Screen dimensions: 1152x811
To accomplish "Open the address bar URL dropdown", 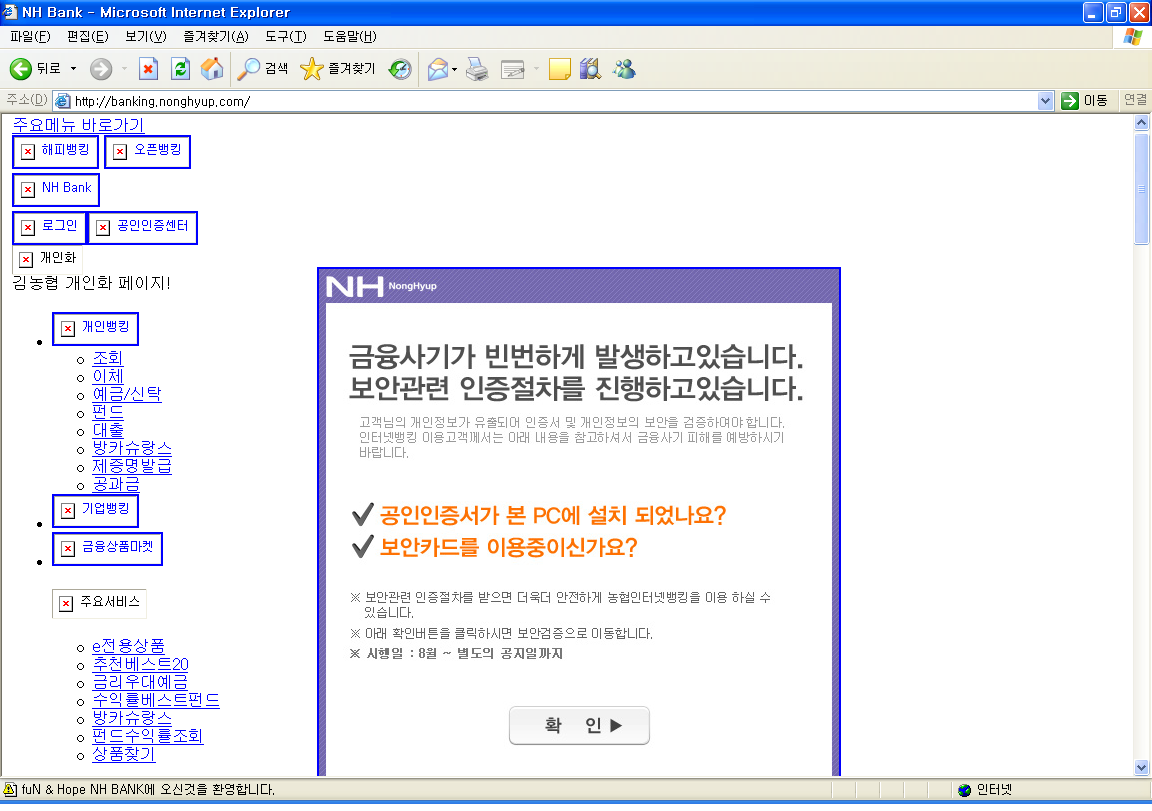I will [x=1045, y=101].
